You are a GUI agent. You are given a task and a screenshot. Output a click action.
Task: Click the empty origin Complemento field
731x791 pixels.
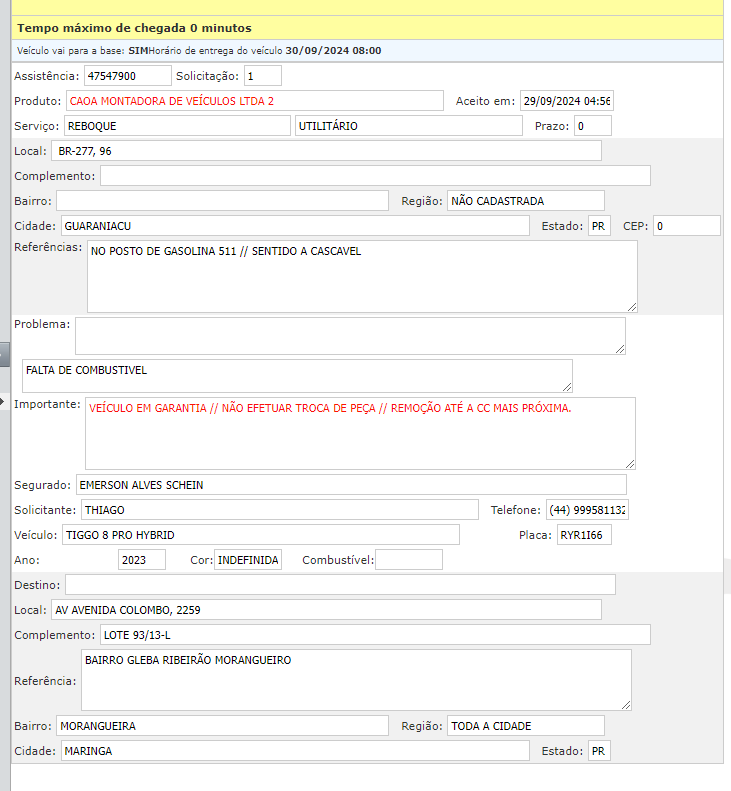(x=375, y=176)
